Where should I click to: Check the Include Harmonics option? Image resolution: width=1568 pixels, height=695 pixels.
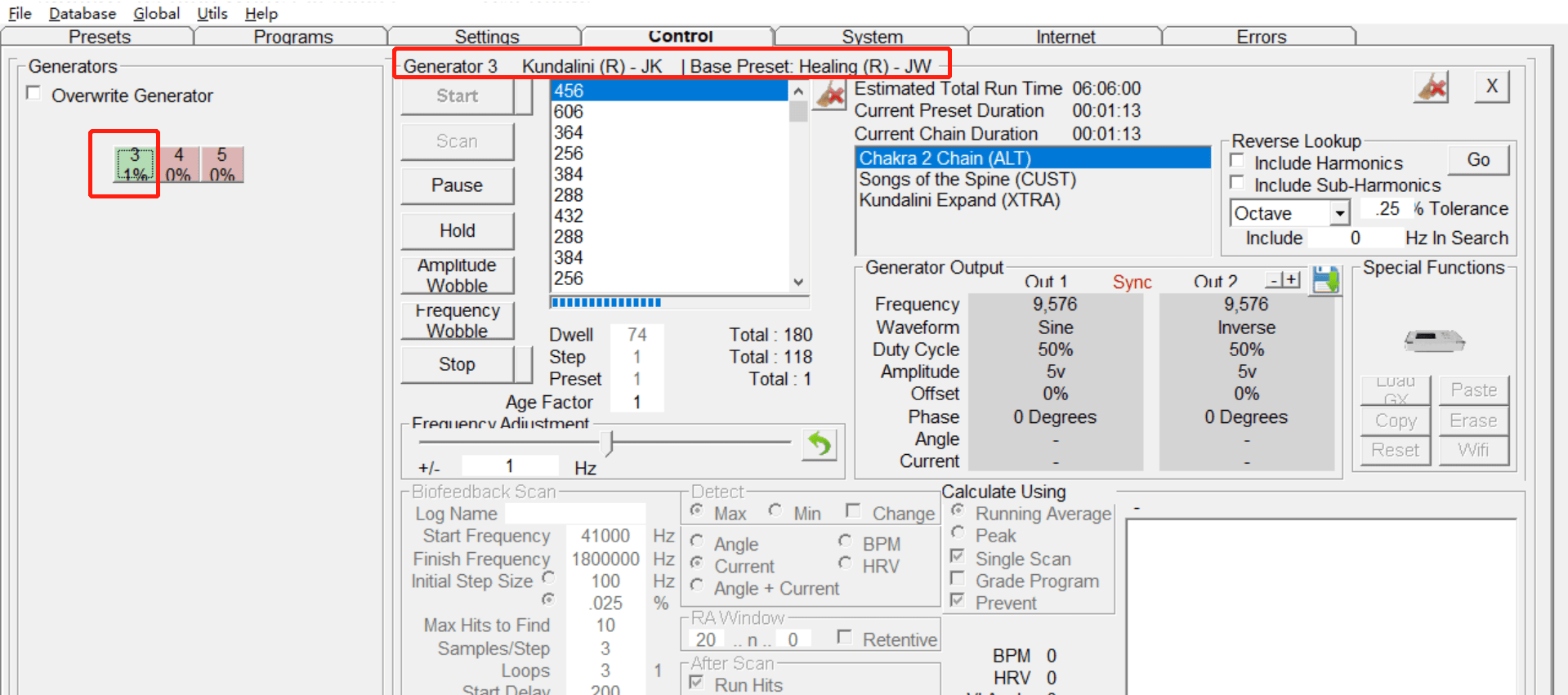pos(1237,162)
